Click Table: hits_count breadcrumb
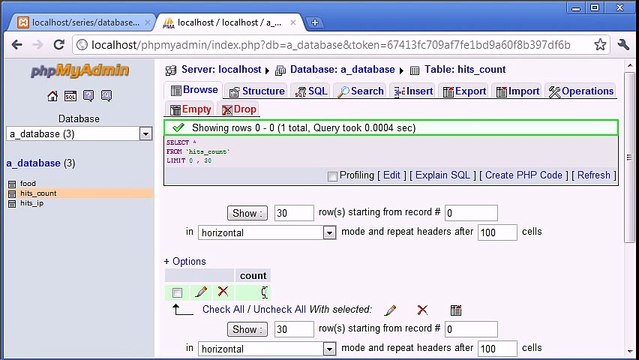The height and width of the screenshot is (360, 639). pos(465,70)
